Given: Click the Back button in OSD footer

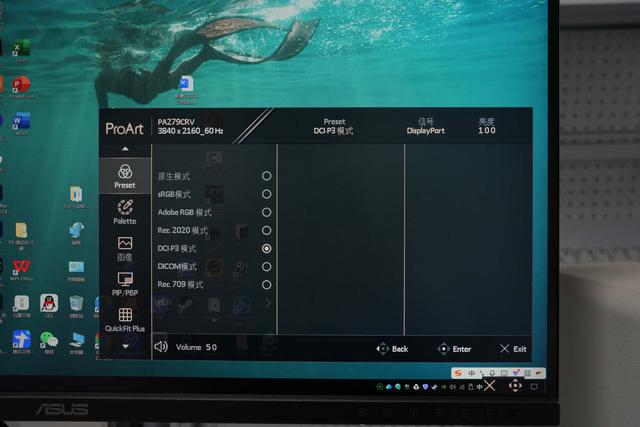Looking at the screenshot, I should point(392,349).
